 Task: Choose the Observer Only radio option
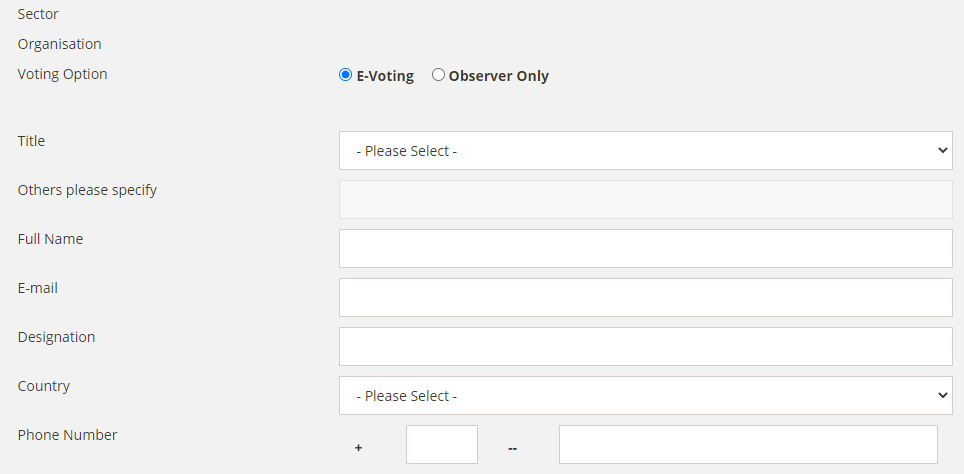pyautogui.click(x=438, y=75)
